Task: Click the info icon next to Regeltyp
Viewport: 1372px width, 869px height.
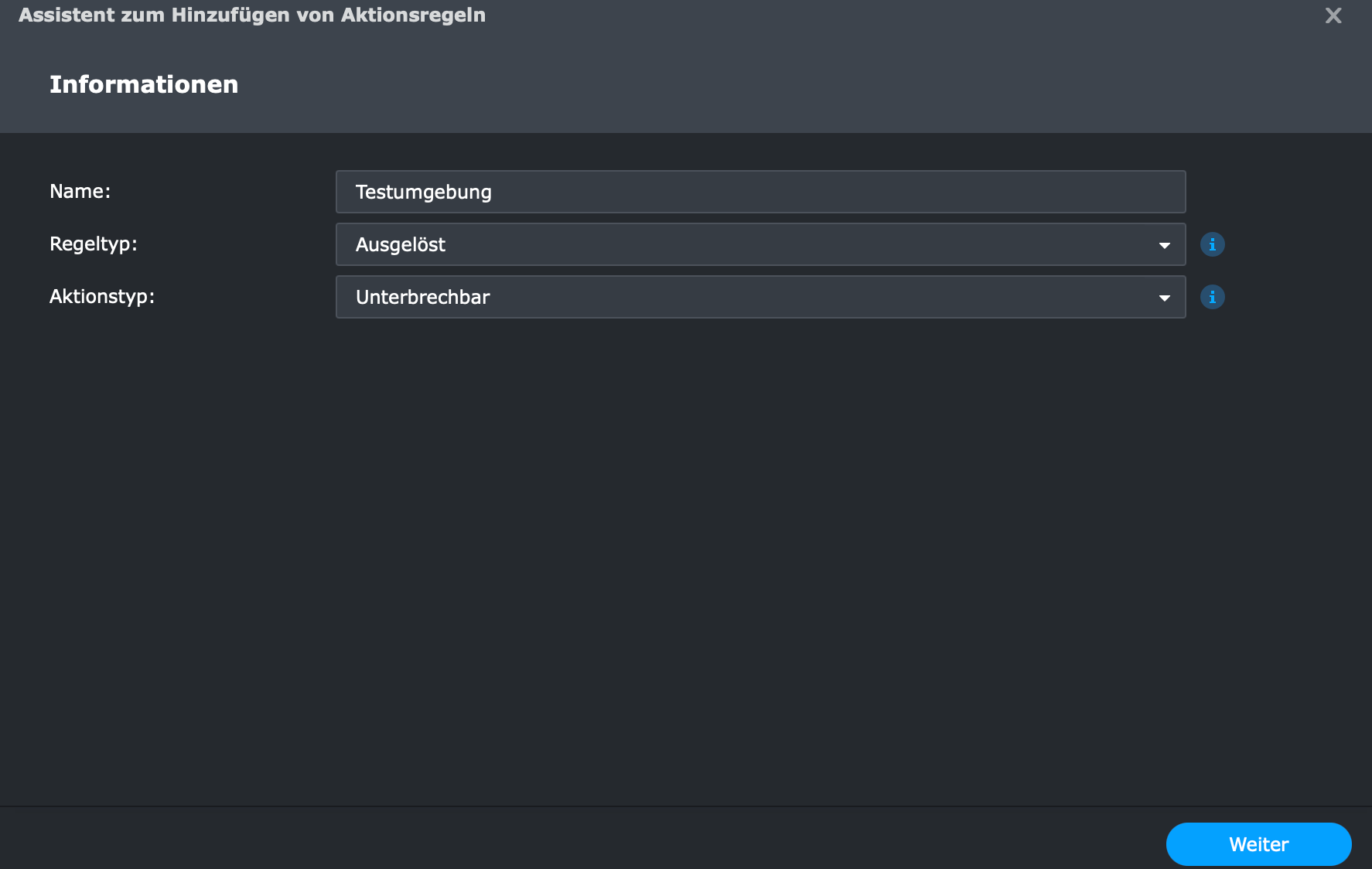Action: pyautogui.click(x=1212, y=244)
